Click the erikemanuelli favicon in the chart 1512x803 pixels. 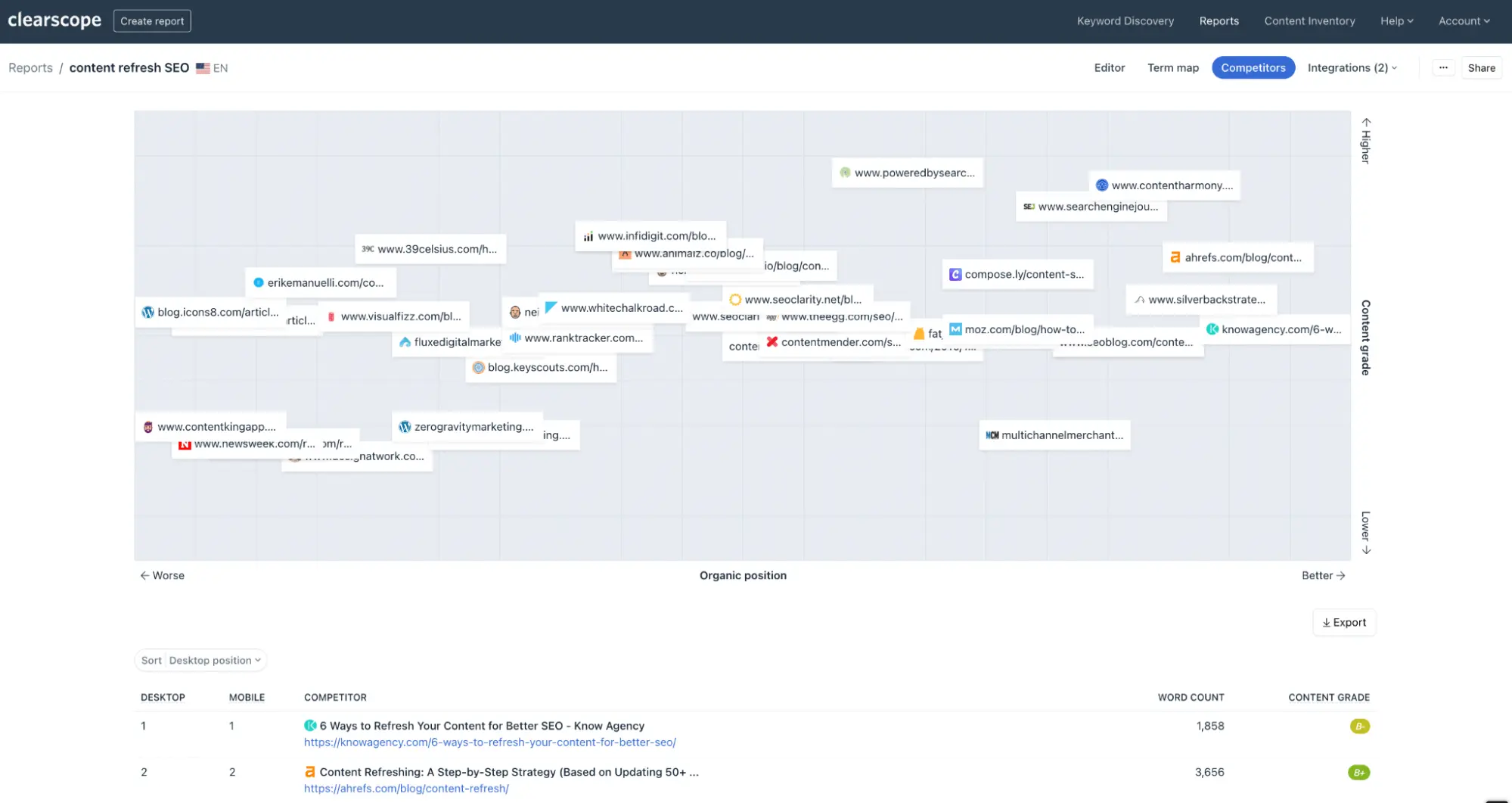[259, 282]
